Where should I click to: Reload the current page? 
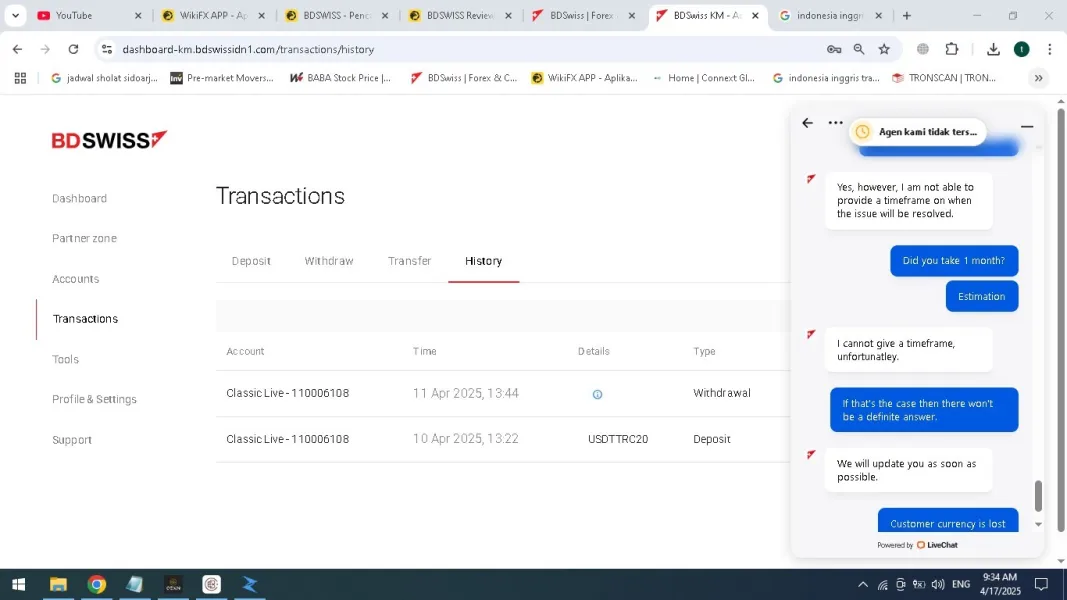[x=73, y=49]
